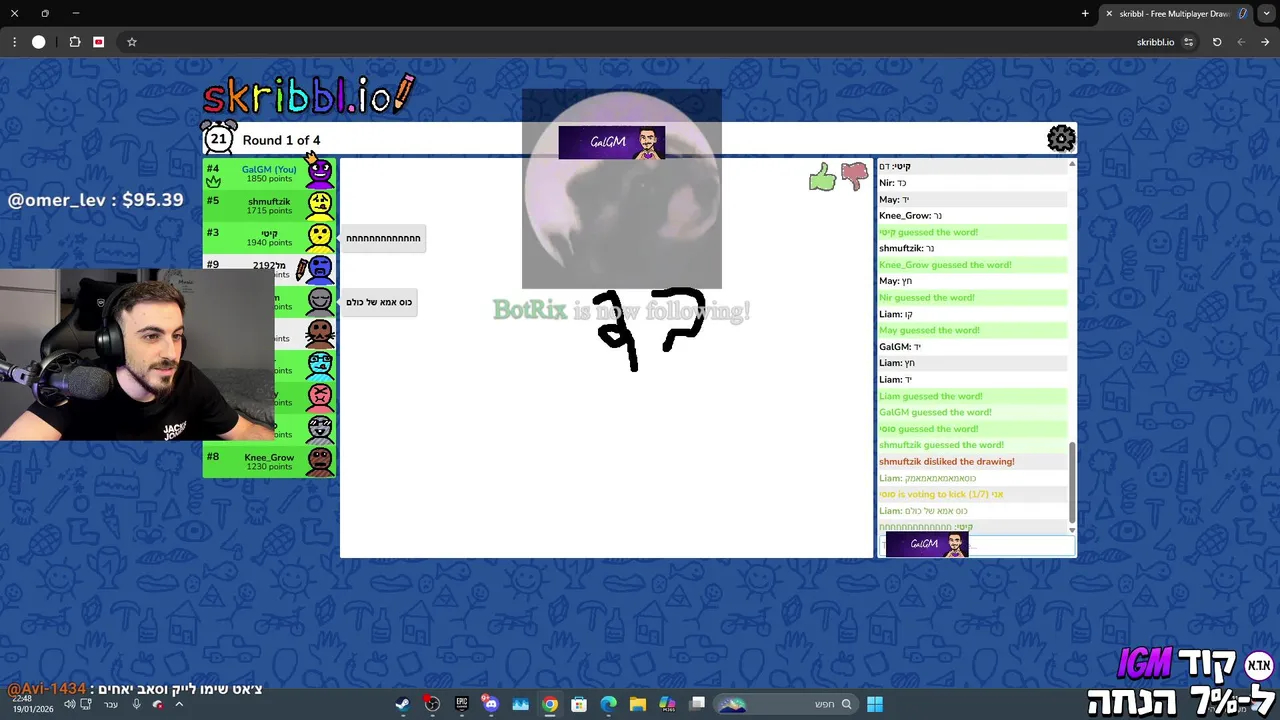
Task: Open site information icon in address bar
Action: [x=1188, y=42]
